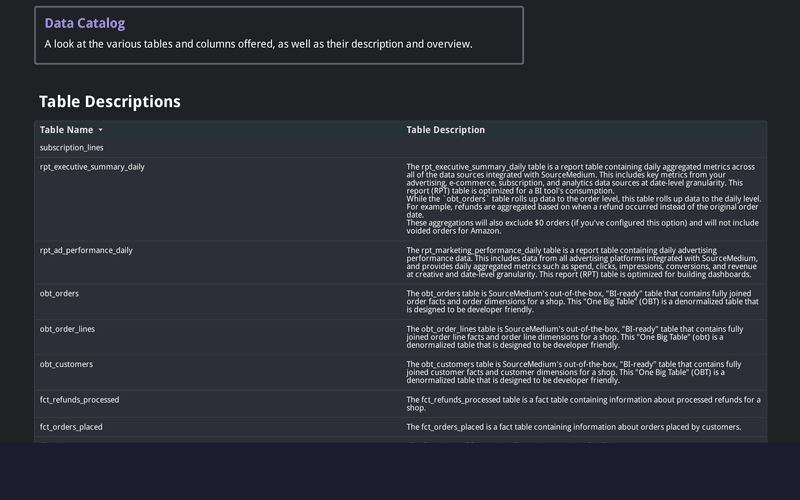Select the rpt_executive_summary_daily table name
Viewport: 800px width, 500px height.
point(92,167)
